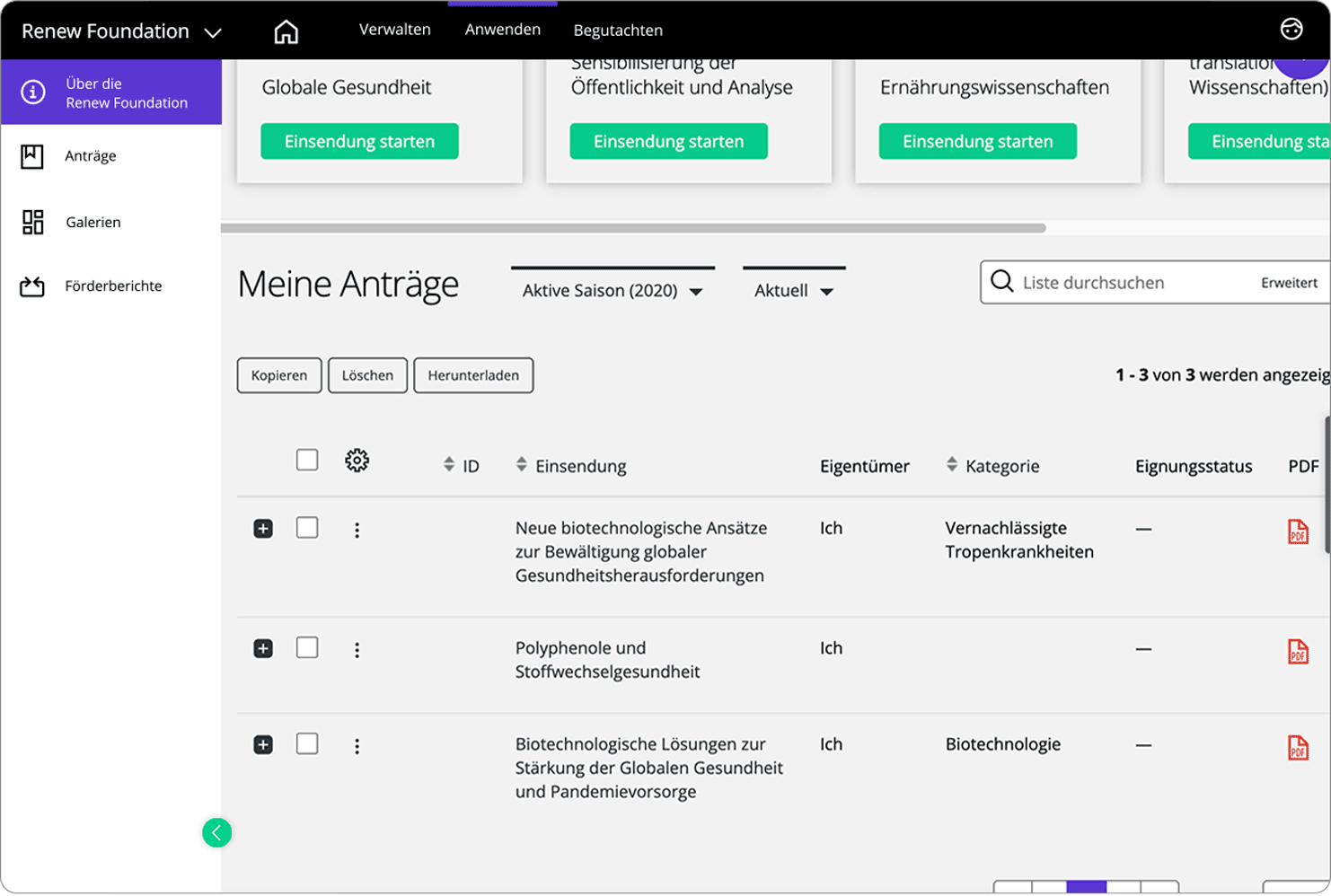
Task: Open the Neue biotechnologische Ansätze submission title
Action: pos(640,551)
